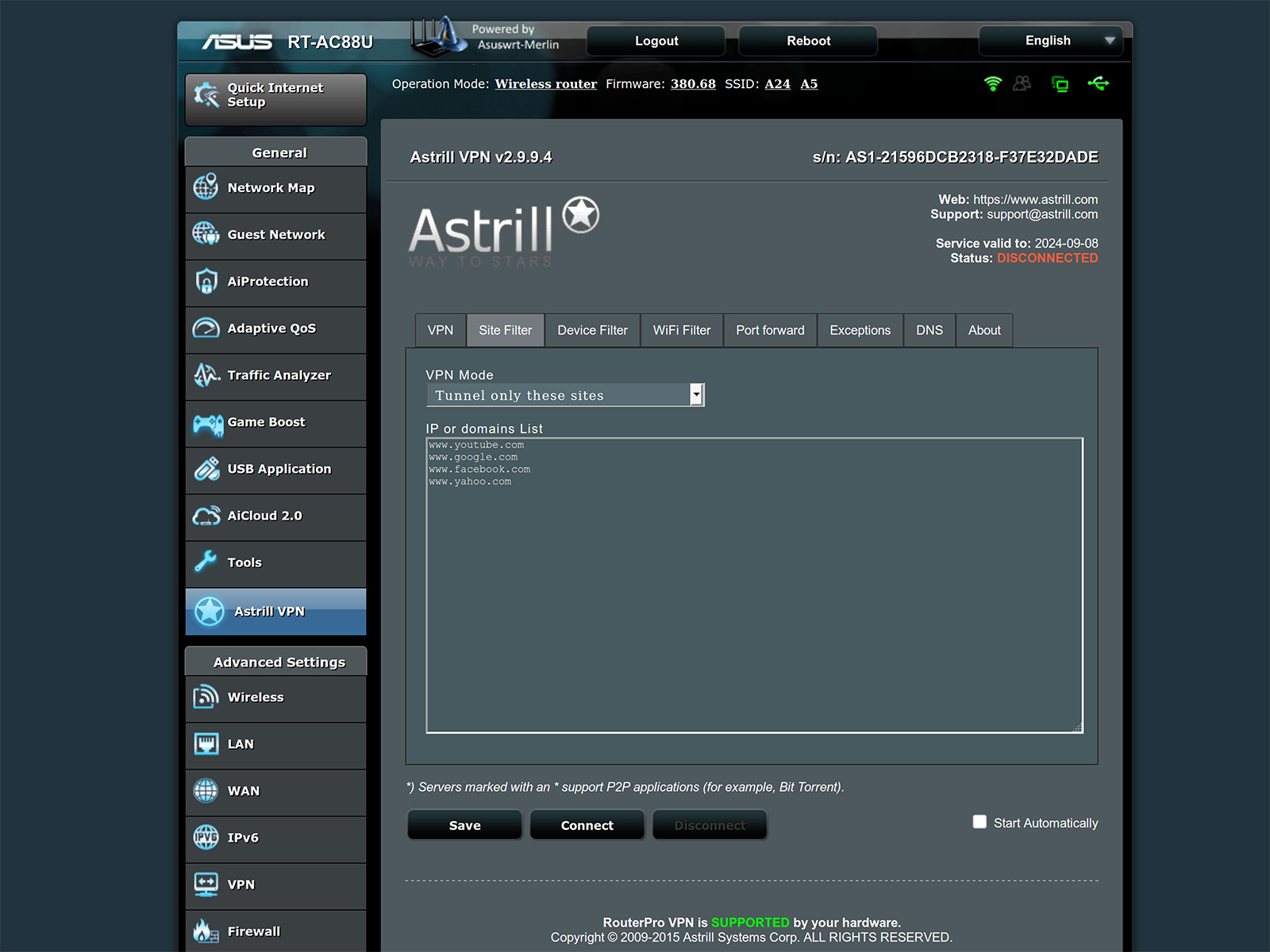This screenshot has width=1270, height=952.
Task: Switch to the DNS tab
Action: pos(929,330)
